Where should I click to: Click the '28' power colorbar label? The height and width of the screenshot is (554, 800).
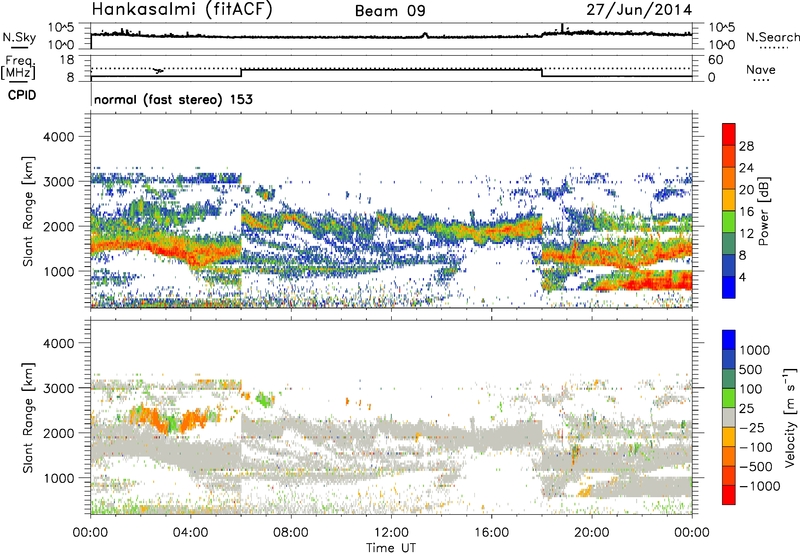746,146
